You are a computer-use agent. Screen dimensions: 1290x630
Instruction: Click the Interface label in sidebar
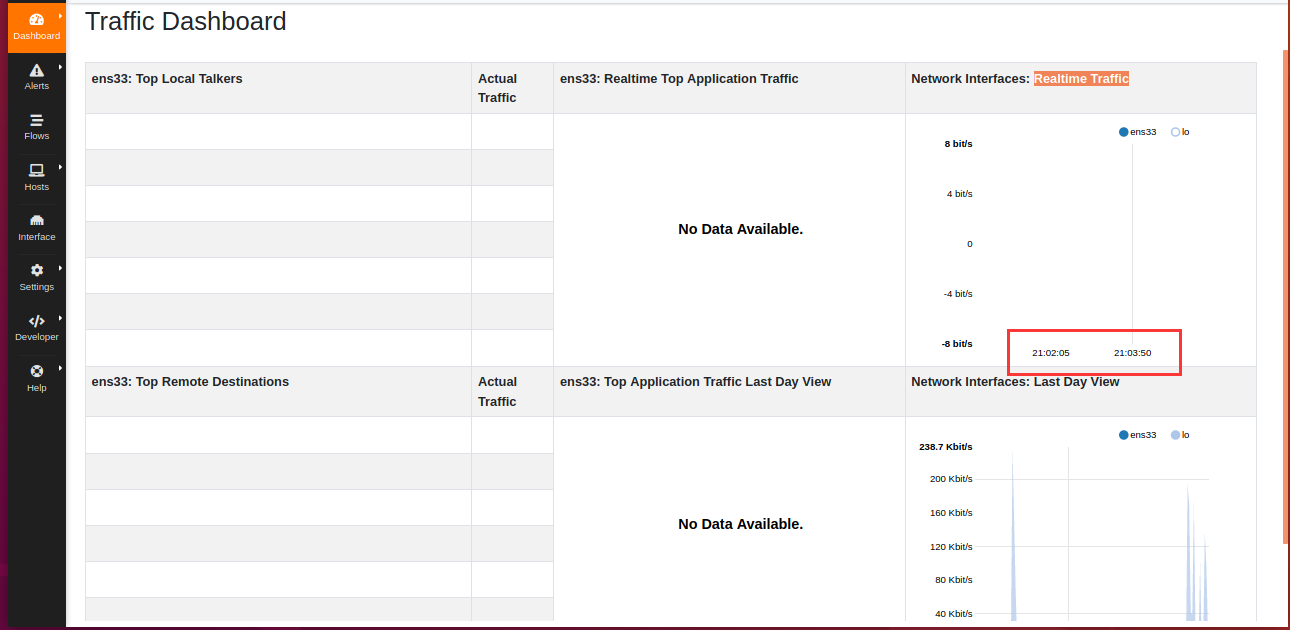(37, 237)
